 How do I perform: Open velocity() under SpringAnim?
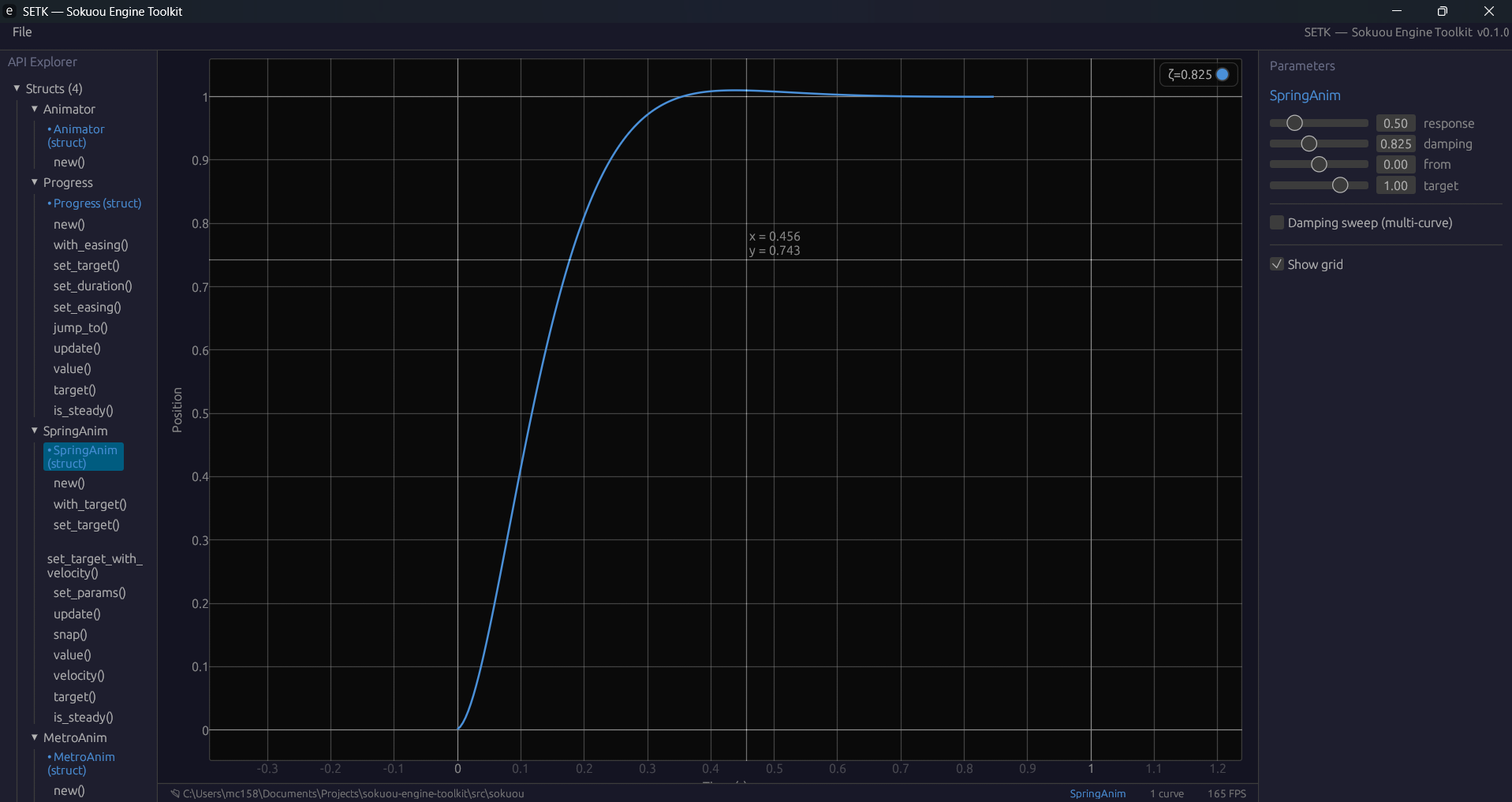click(79, 676)
